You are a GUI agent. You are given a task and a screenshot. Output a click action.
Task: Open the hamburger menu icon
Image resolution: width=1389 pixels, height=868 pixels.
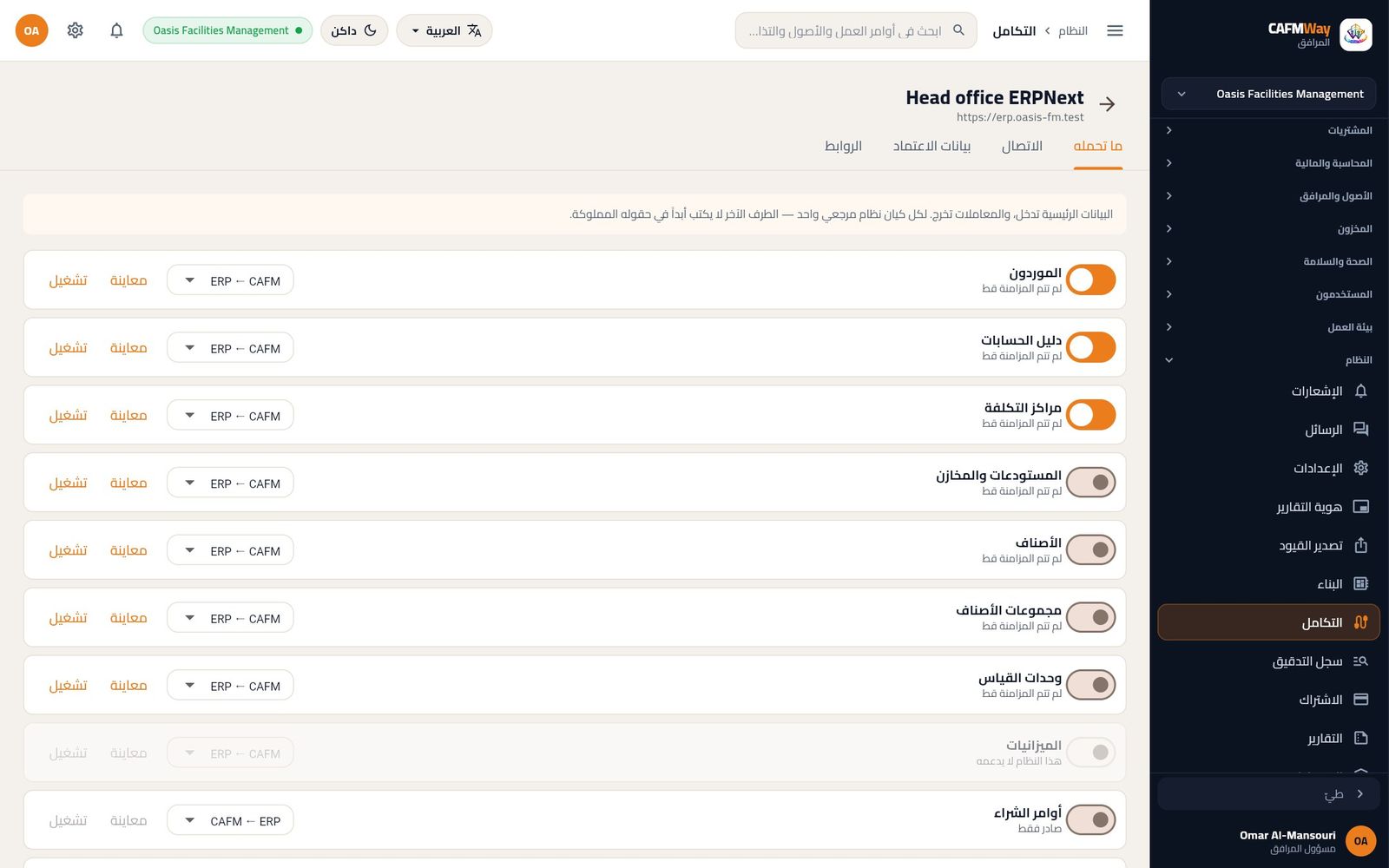point(1115,30)
